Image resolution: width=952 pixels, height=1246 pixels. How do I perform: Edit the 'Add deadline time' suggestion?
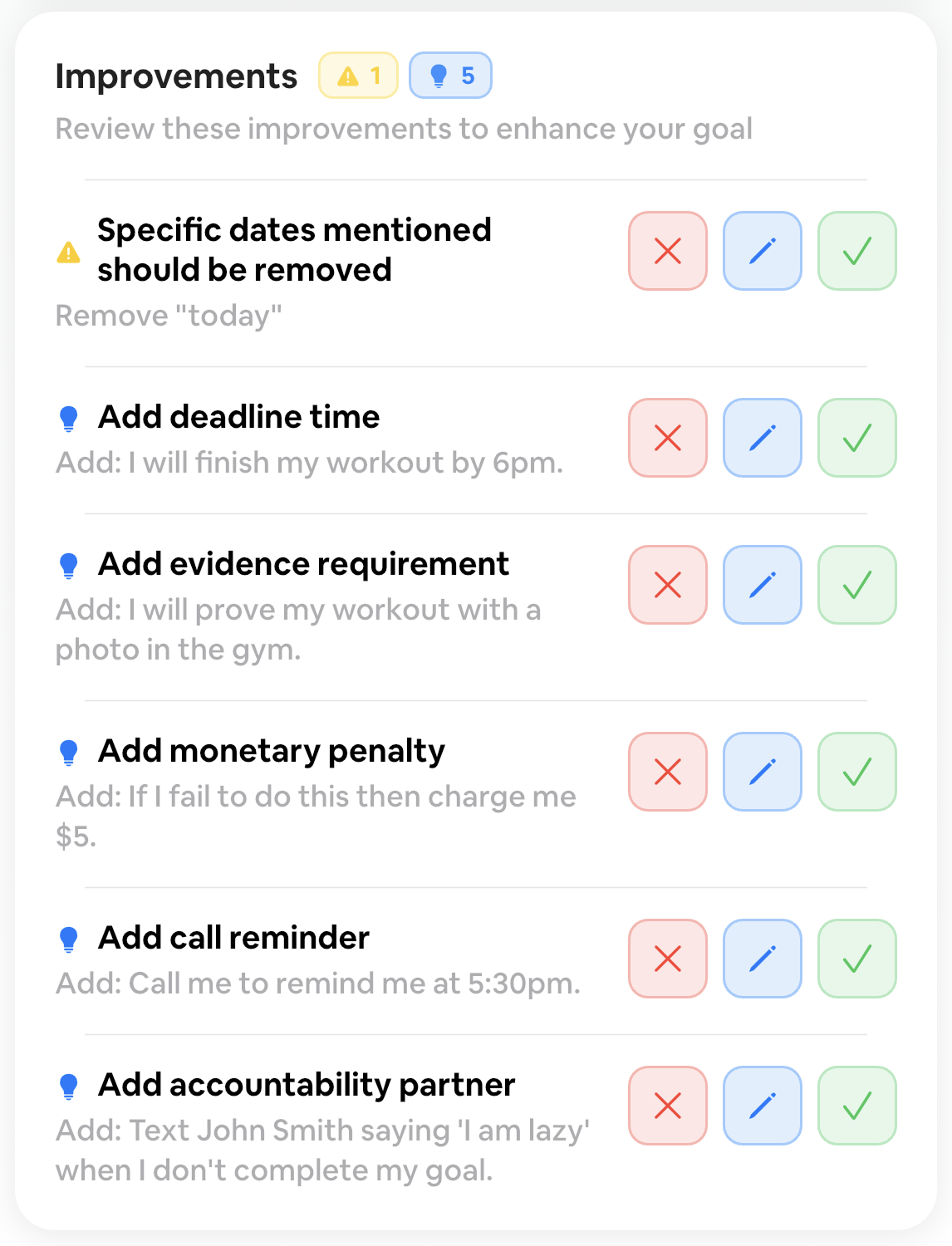[x=763, y=438]
